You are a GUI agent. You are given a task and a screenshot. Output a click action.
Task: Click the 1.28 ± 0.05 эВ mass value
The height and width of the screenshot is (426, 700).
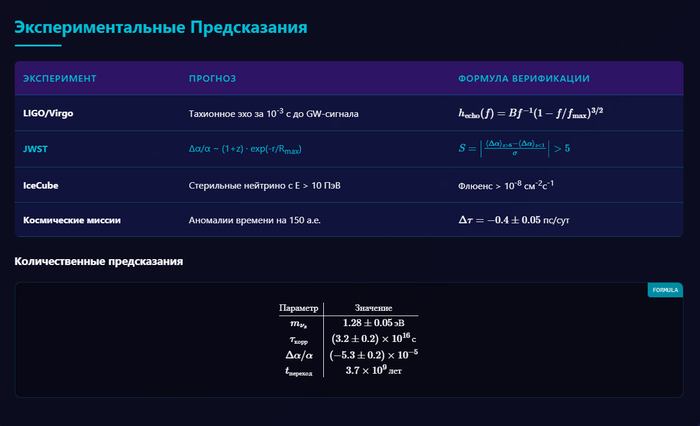pos(373,323)
